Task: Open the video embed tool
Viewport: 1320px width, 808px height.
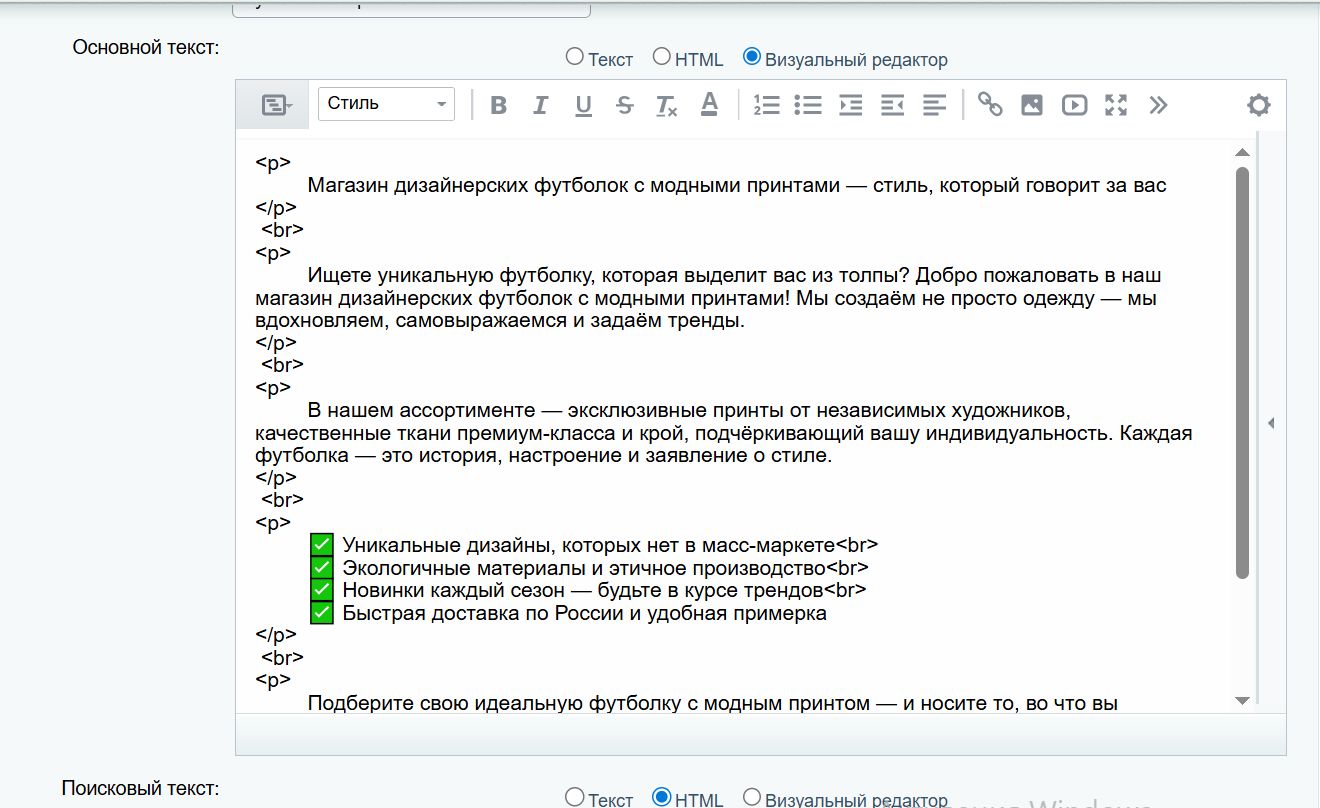Action: 1074,104
